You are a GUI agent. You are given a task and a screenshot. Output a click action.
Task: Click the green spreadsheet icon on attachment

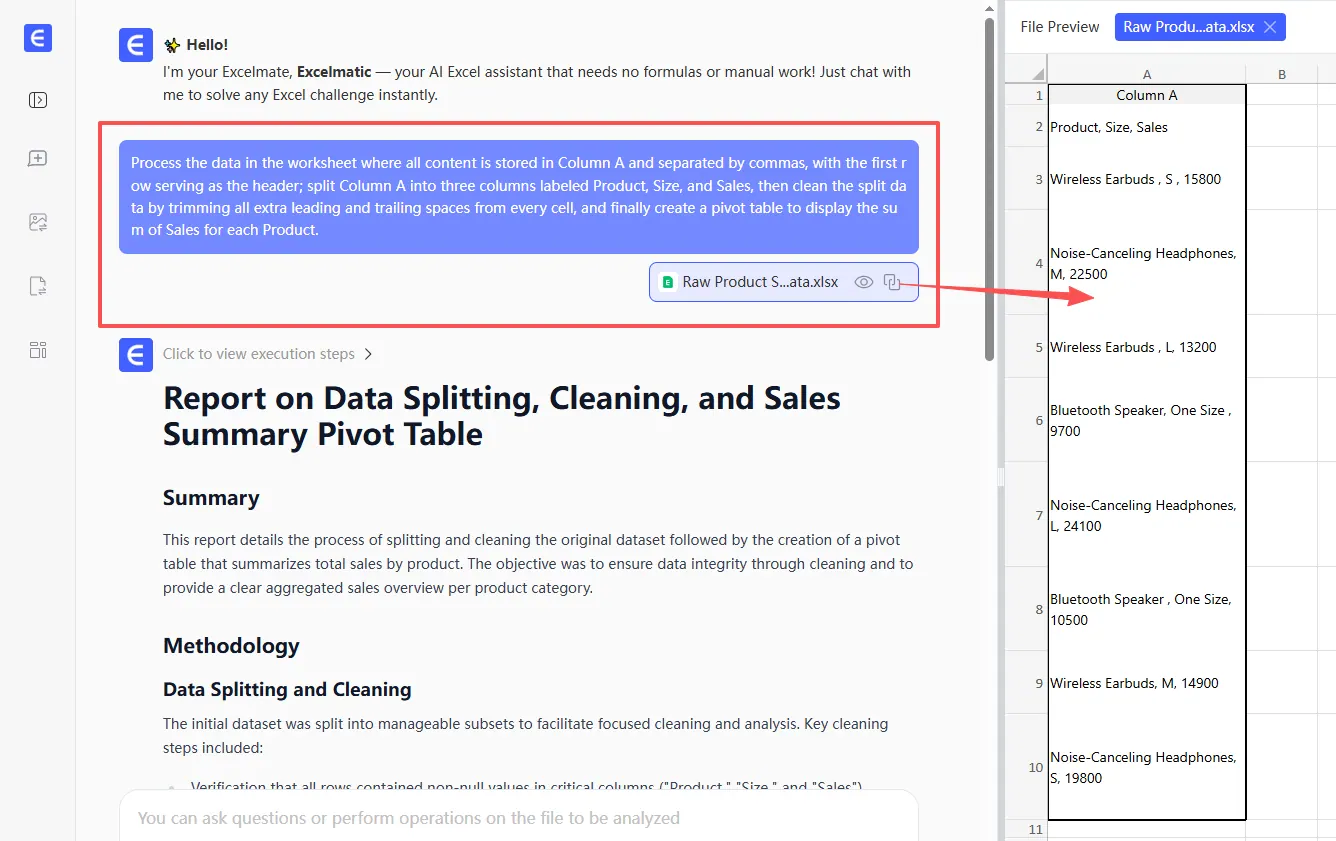point(668,282)
